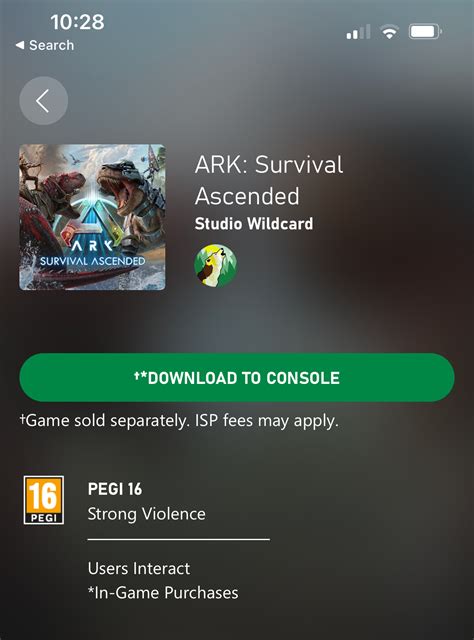Tap the Wi-Fi status icon
Screen dimensions: 474x640
pyautogui.click(x=389, y=31)
